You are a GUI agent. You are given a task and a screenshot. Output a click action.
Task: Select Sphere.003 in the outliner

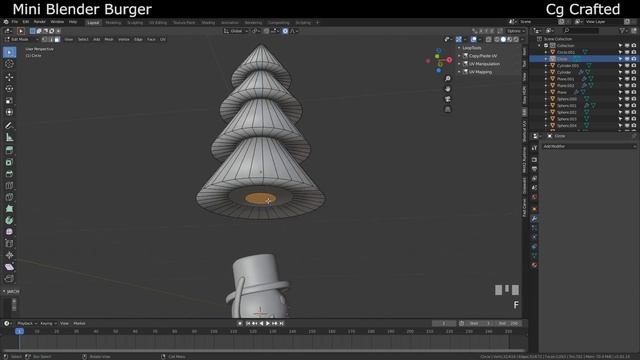coord(567,119)
